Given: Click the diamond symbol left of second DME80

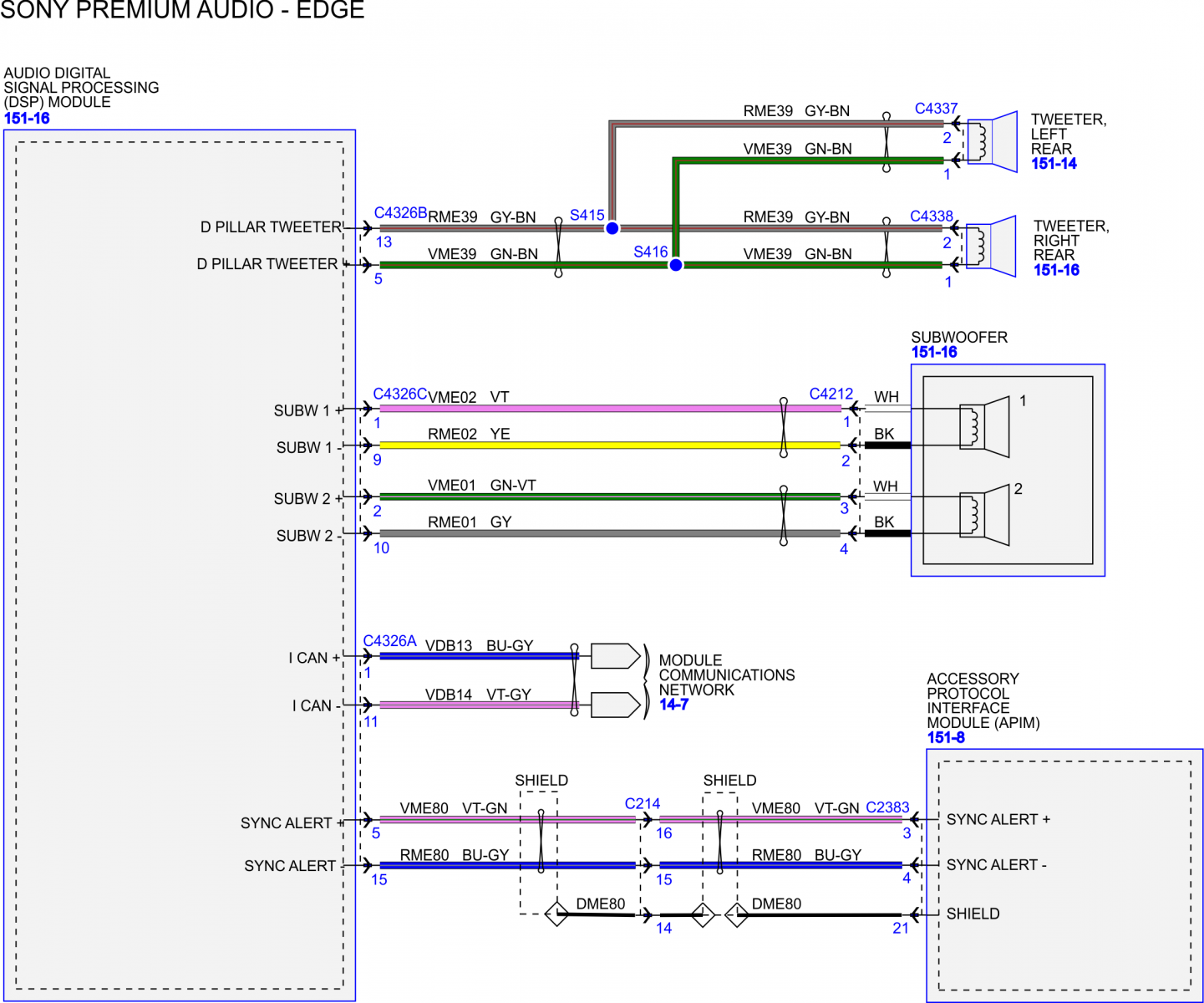Looking at the screenshot, I should (736, 915).
